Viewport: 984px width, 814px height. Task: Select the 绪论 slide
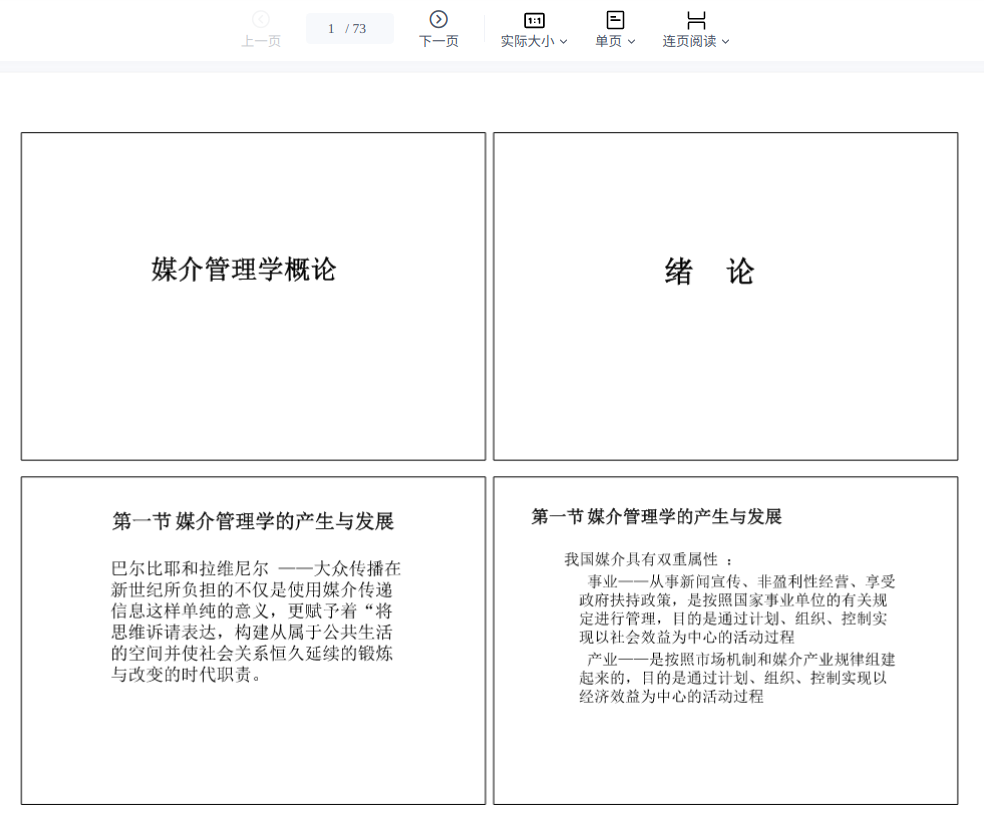pos(725,296)
